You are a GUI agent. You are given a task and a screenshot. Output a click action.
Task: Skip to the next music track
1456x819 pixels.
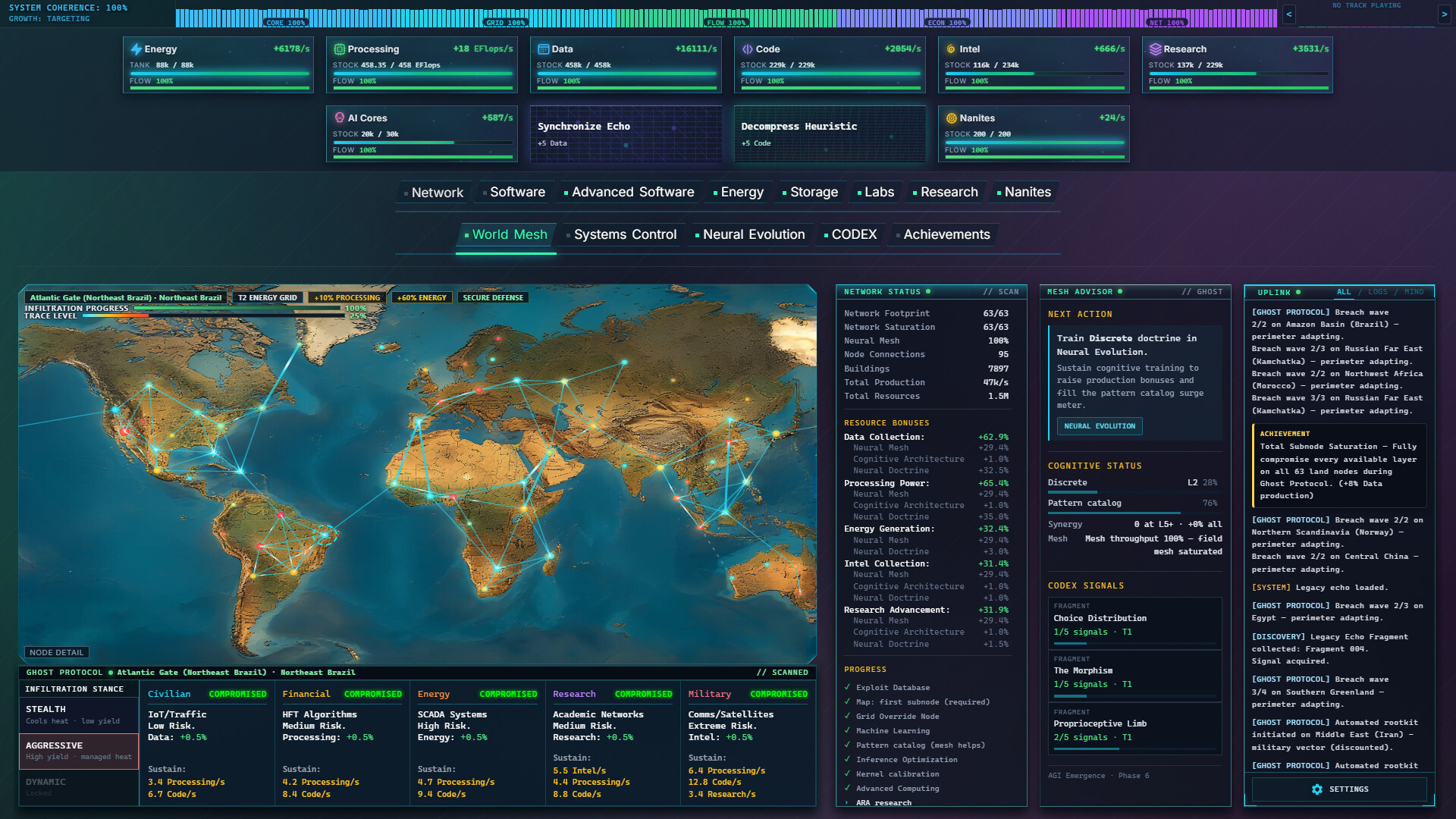[x=1445, y=14]
